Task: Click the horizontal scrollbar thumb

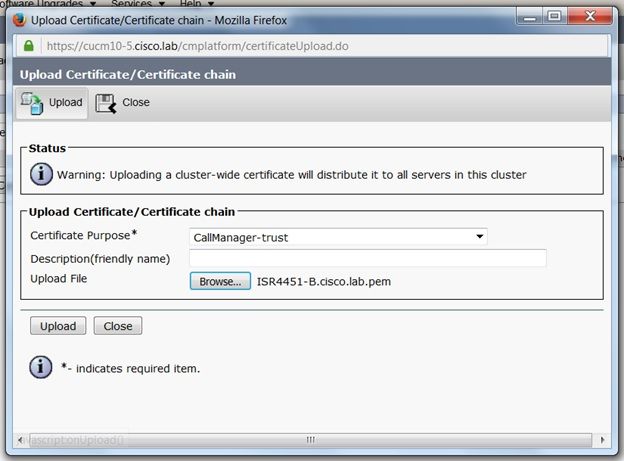Action: [310, 440]
